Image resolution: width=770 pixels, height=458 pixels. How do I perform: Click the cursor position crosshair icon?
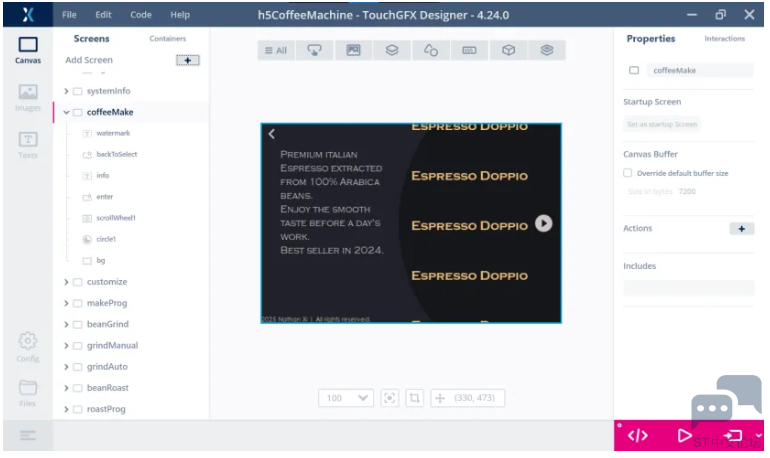(440, 398)
